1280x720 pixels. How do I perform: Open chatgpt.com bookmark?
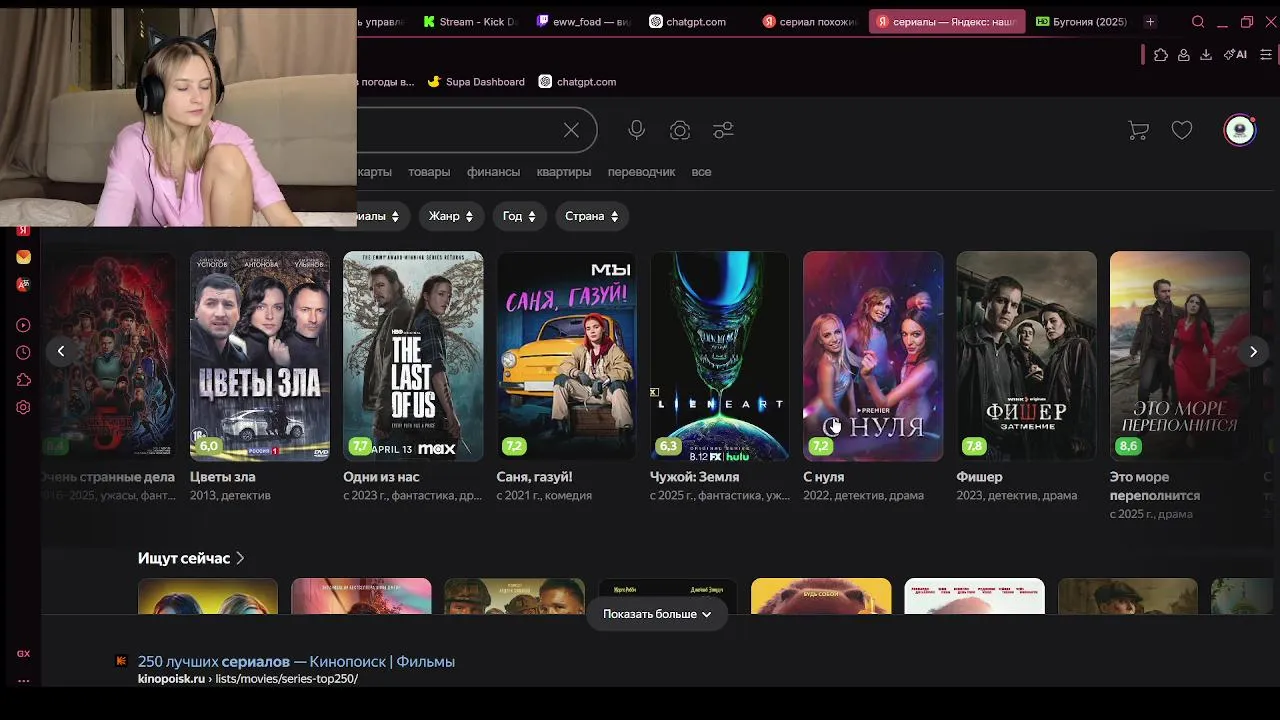pyautogui.click(x=577, y=82)
